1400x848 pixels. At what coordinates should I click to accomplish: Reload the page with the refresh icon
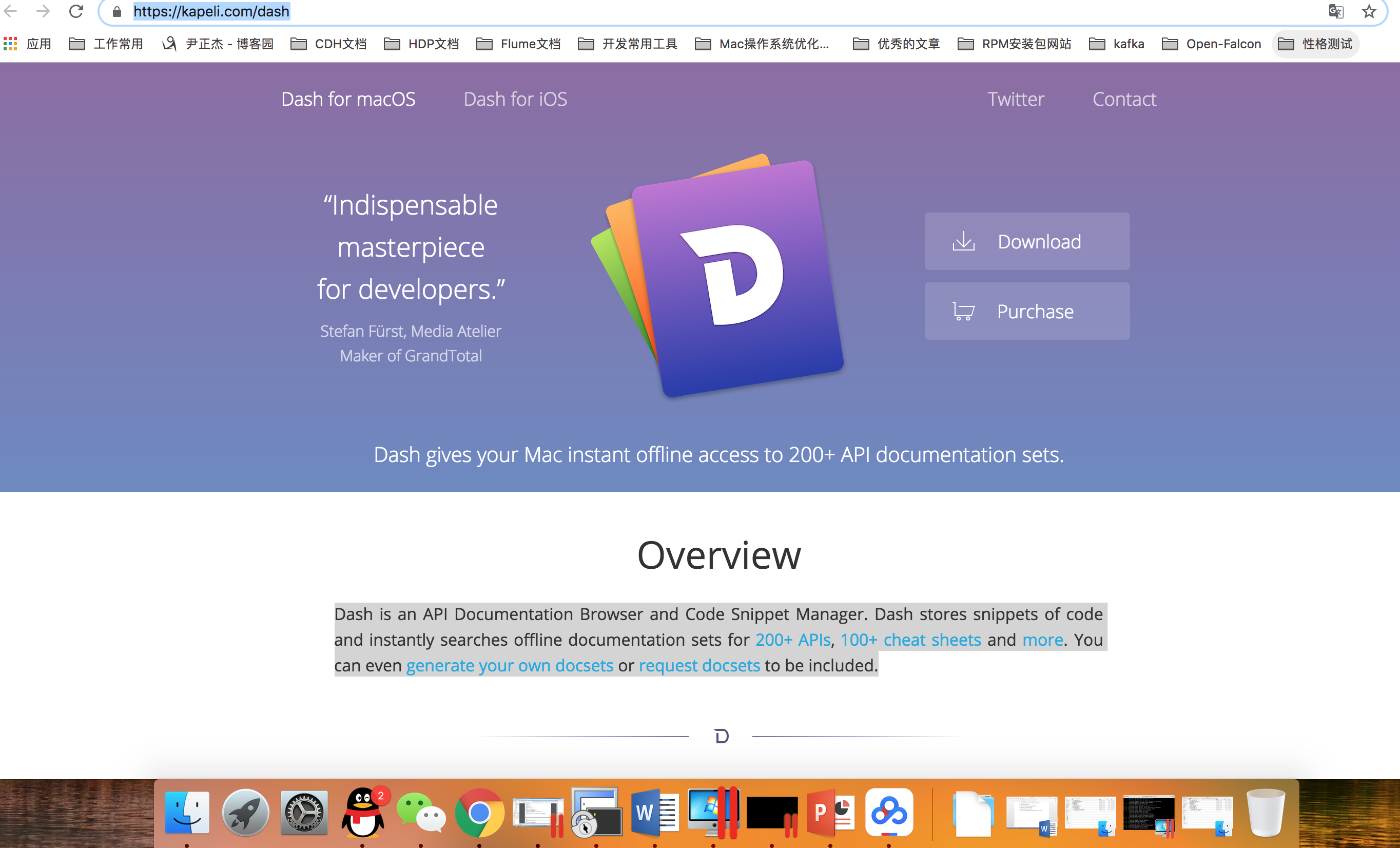click(x=76, y=11)
